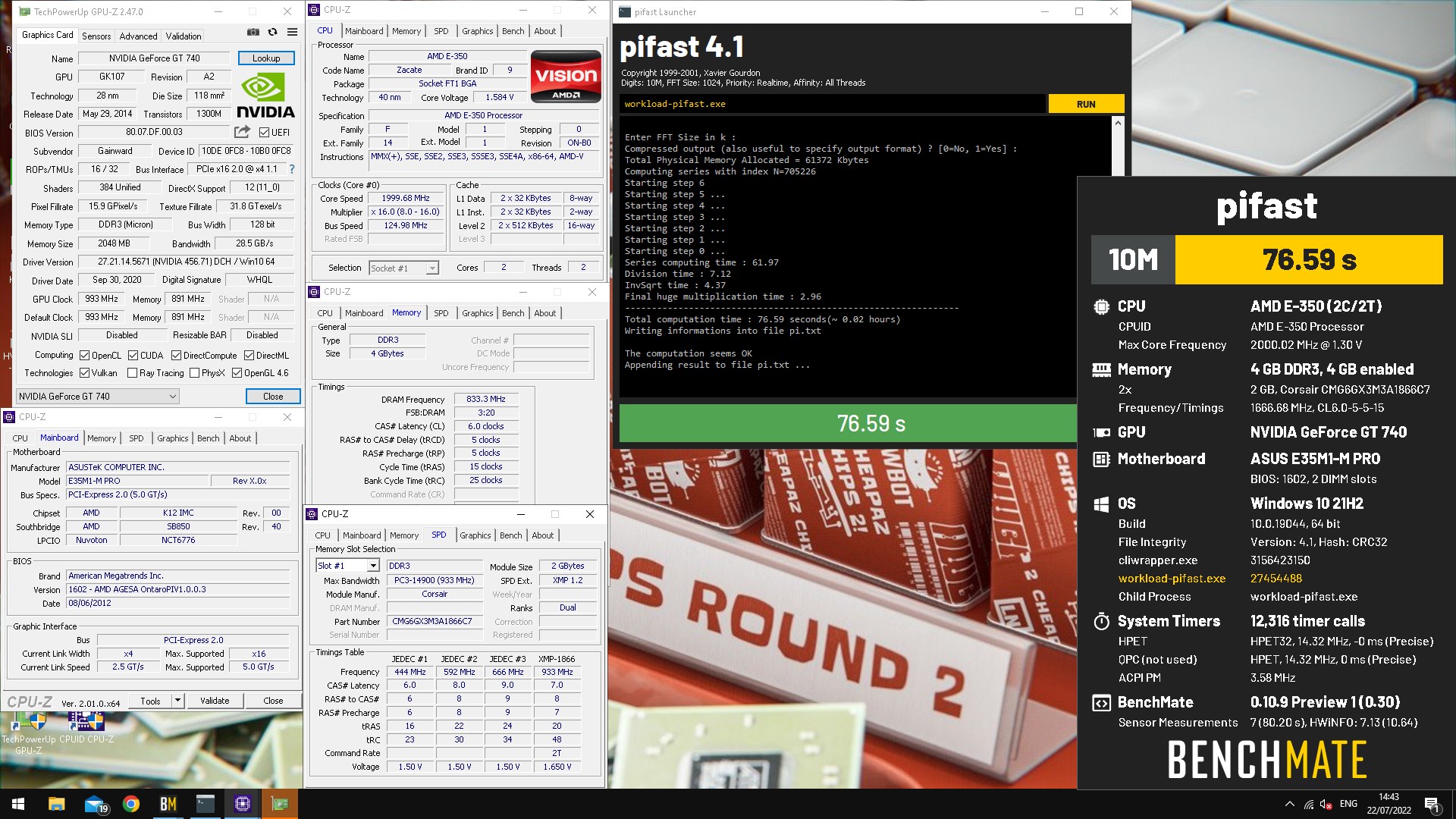Click the GPU name field NVIDIA GeForce GT 740
The image size is (1456, 819).
(x=154, y=58)
